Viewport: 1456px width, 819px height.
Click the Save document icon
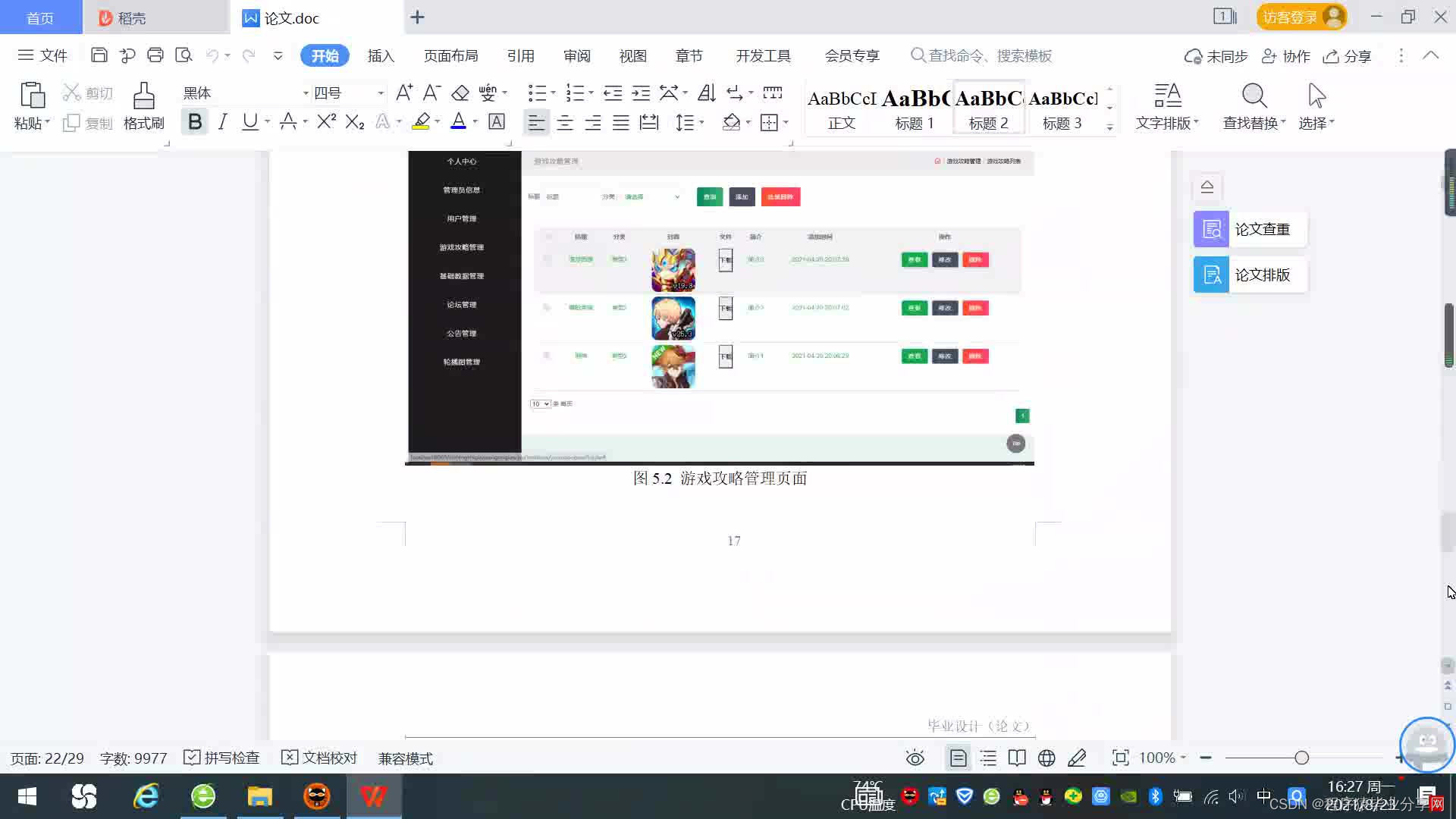(x=99, y=55)
